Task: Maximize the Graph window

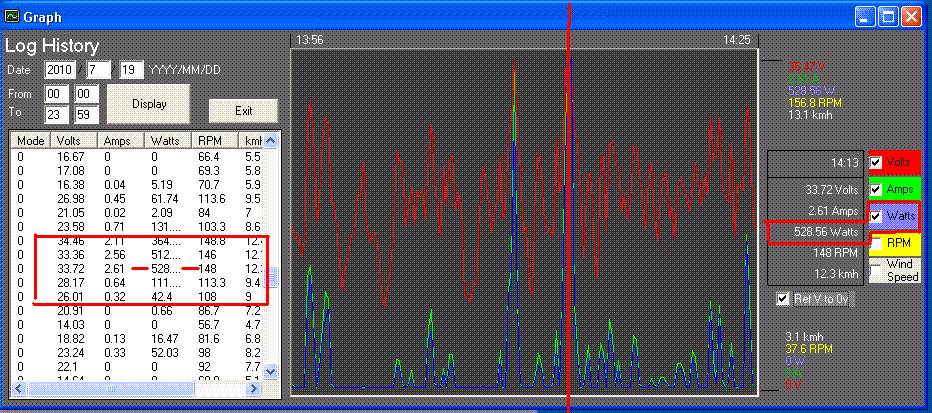Action: point(887,16)
